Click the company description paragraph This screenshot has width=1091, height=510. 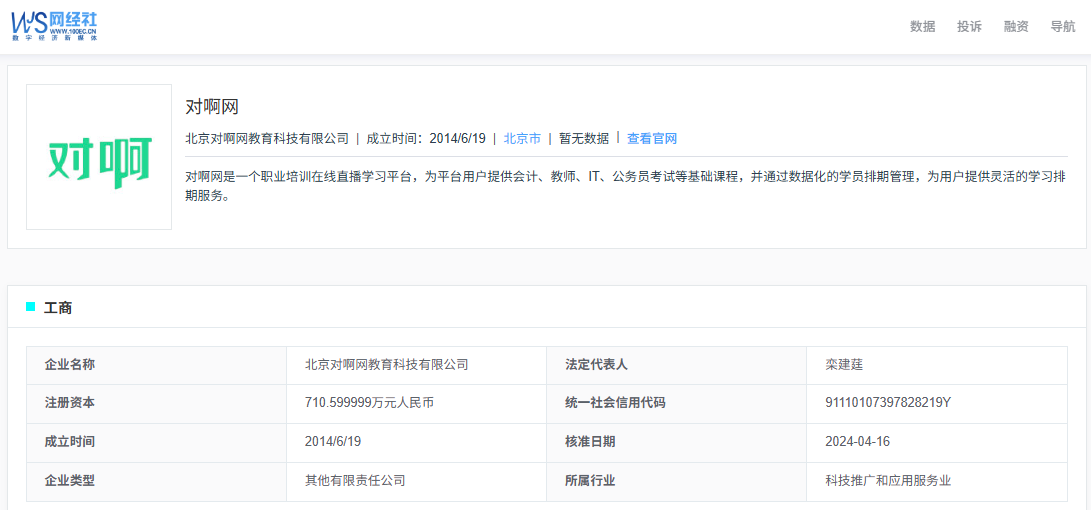click(626, 186)
